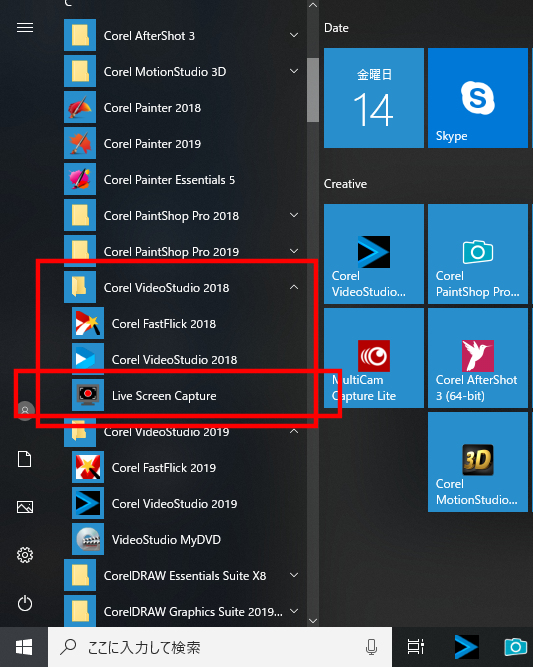Image resolution: width=533 pixels, height=667 pixels.
Task: Expand CorelDRAW Graphics Suite 2019 chevron
Action: [294, 611]
